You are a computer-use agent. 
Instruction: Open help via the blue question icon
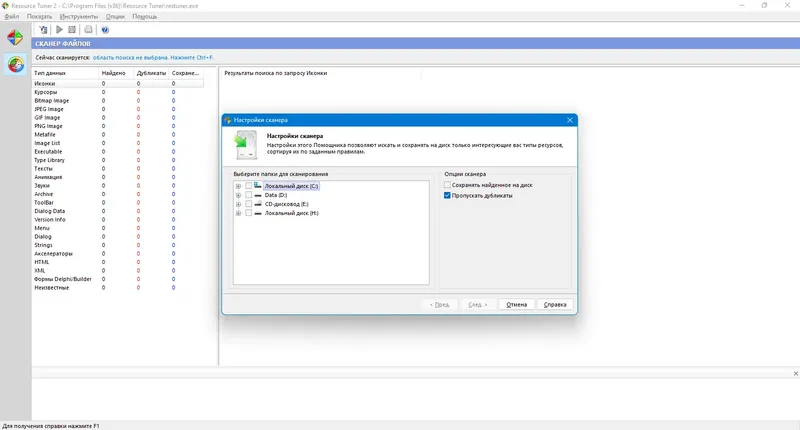pyautogui.click(x=105, y=30)
